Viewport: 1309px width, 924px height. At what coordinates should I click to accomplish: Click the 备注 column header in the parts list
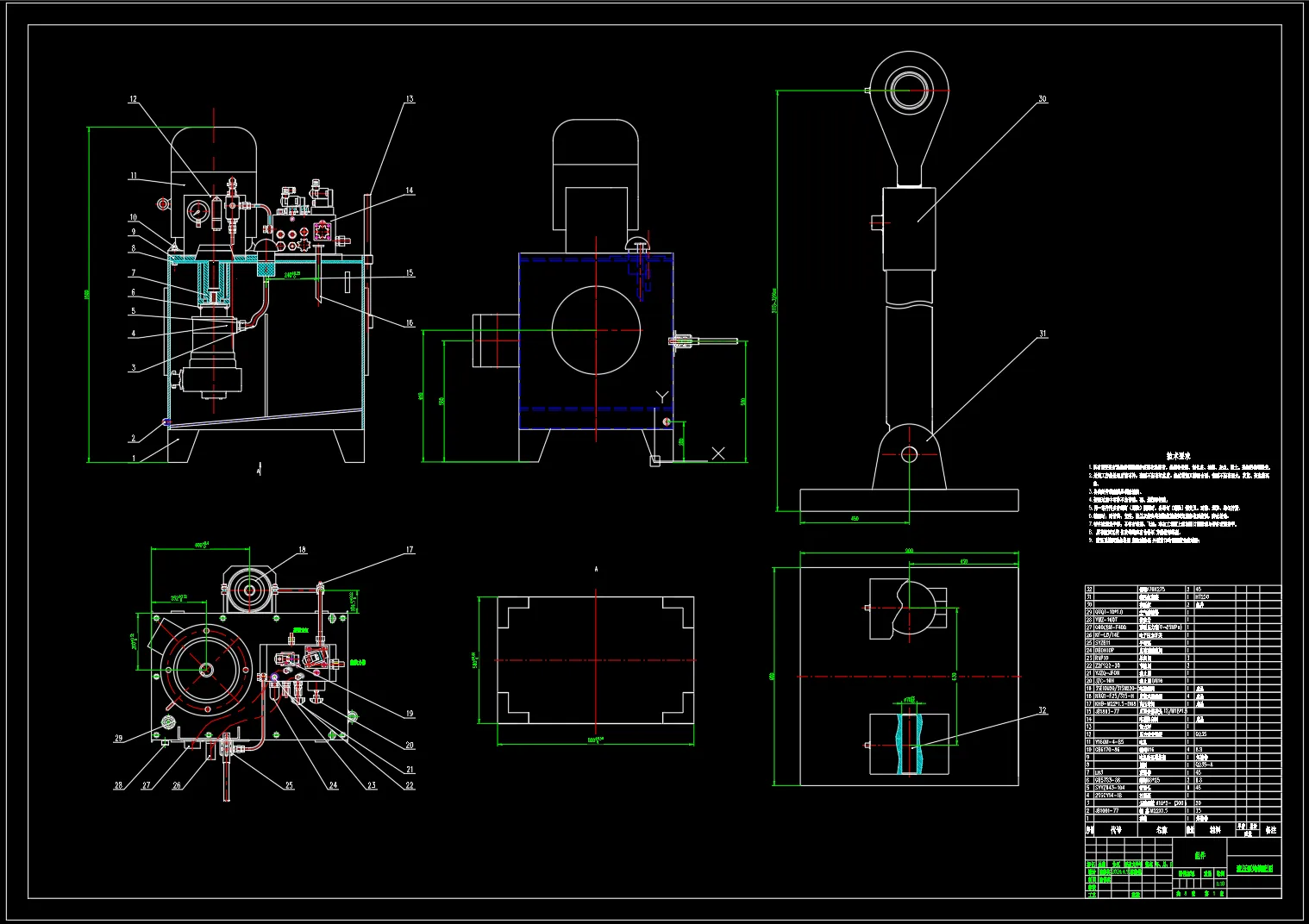point(1270,830)
